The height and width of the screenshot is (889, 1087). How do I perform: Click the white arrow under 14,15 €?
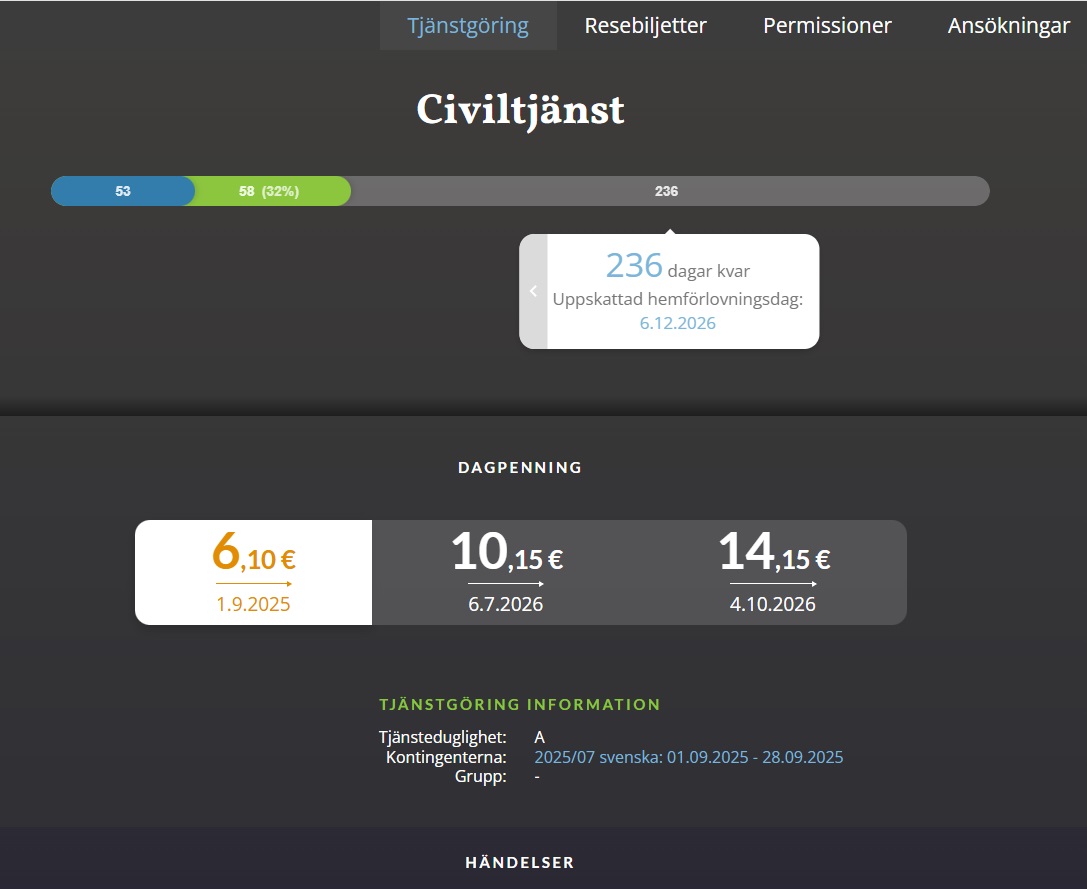click(x=773, y=583)
